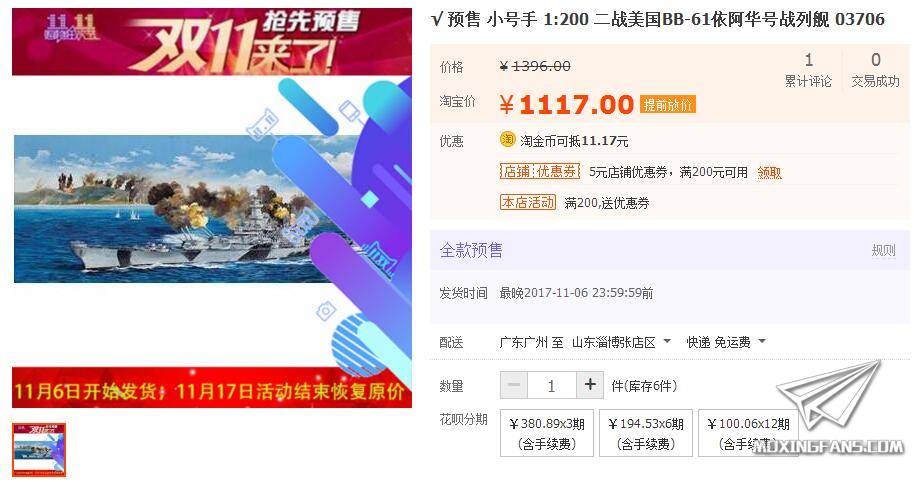Open 交易成功 transaction count
Image resolution: width=914 pixels, height=482 pixels.
[876, 70]
